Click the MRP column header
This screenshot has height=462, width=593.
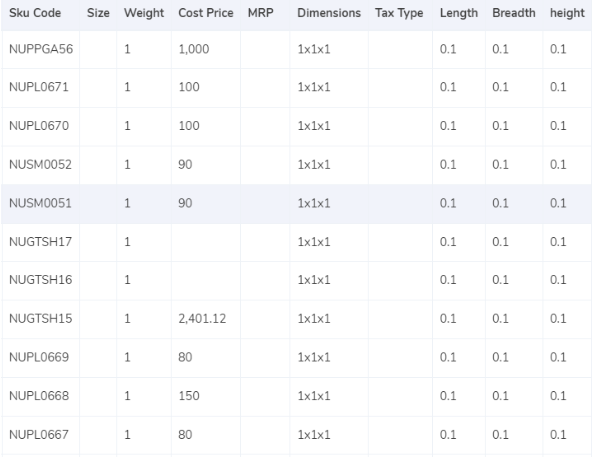pyautogui.click(x=261, y=13)
